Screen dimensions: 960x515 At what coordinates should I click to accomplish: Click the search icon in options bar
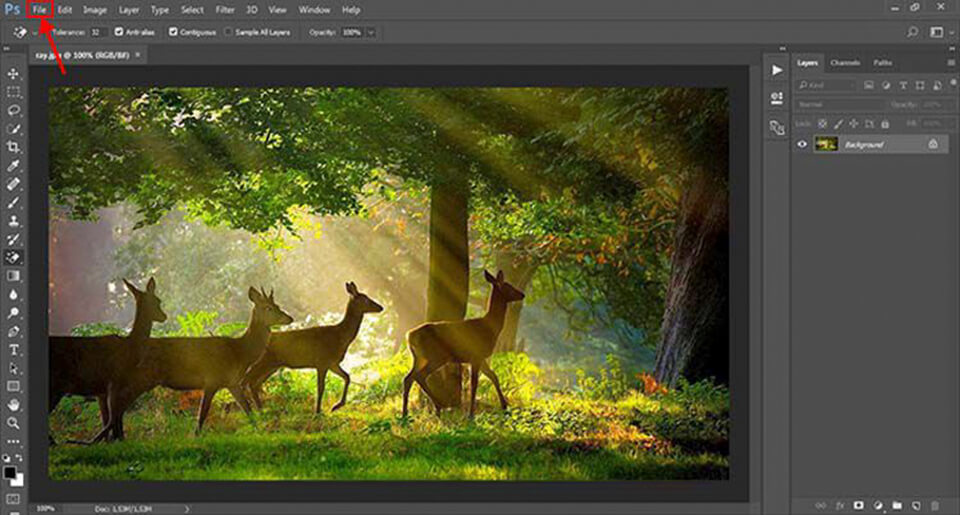912,32
